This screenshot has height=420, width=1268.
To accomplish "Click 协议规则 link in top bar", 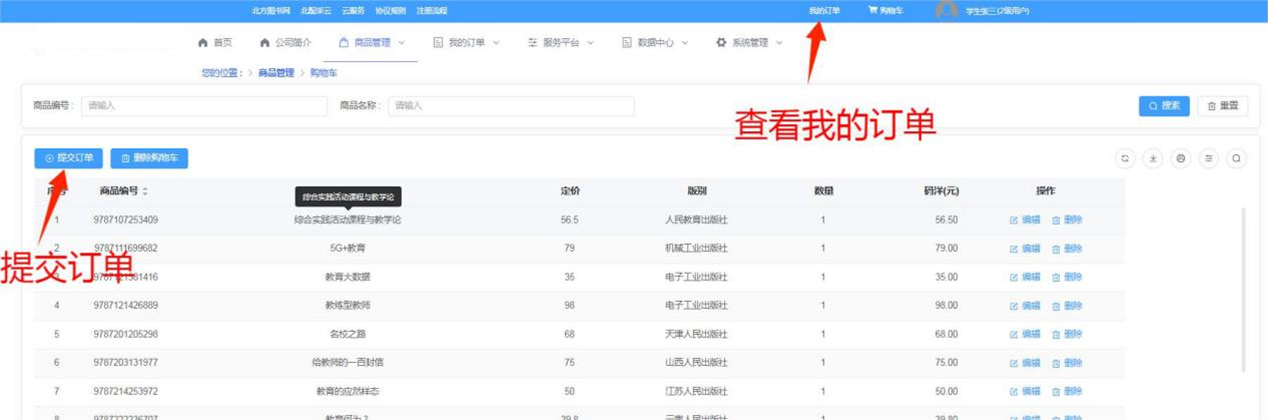I will click(x=390, y=10).
